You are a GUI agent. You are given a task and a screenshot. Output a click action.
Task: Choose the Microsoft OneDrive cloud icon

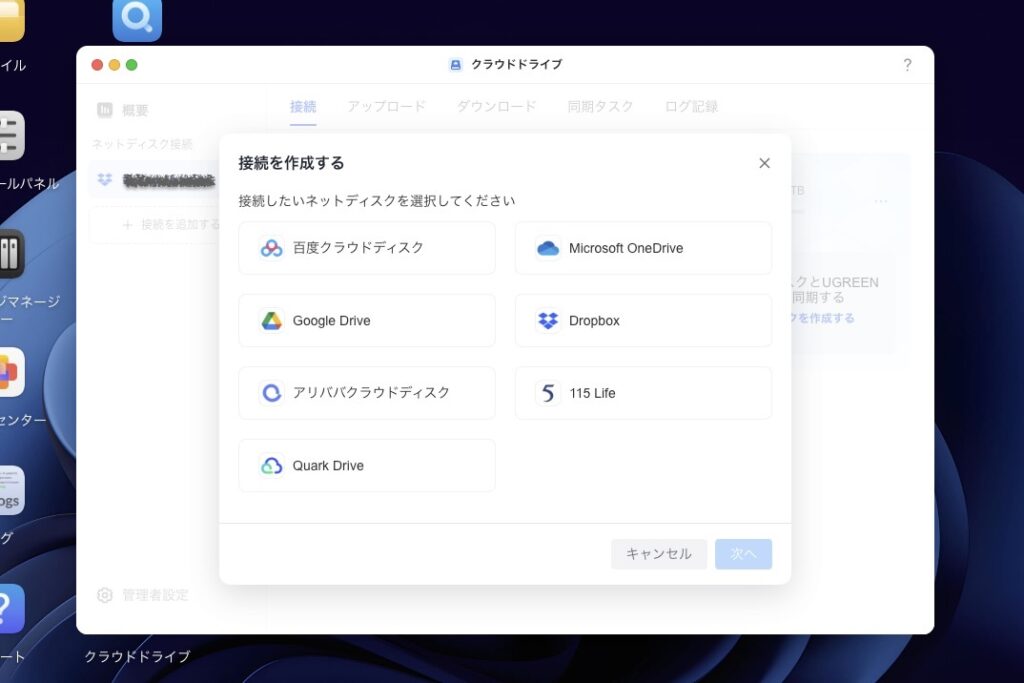pyautogui.click(x=548, y=248)
